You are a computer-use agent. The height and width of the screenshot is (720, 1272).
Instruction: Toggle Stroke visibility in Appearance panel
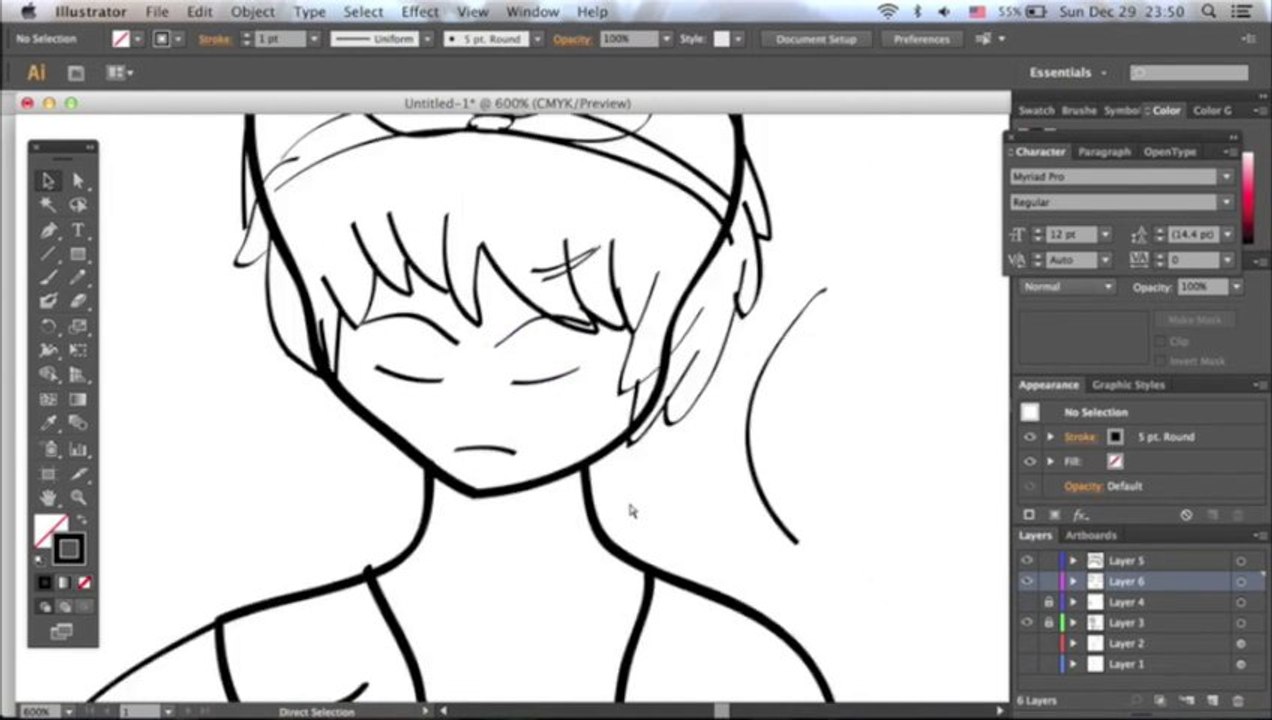(1029, 437)
